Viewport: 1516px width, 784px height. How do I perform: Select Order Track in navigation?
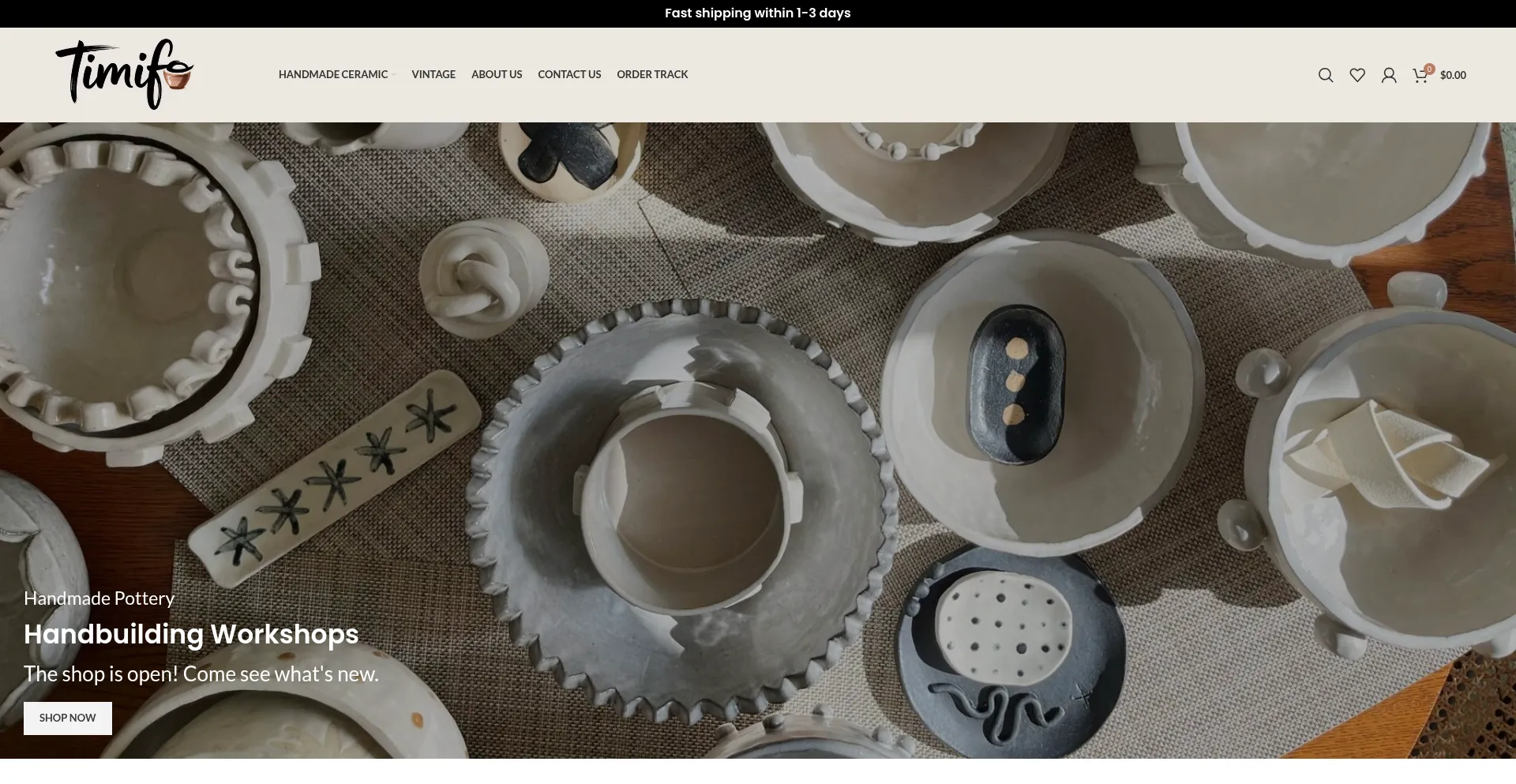652,74
